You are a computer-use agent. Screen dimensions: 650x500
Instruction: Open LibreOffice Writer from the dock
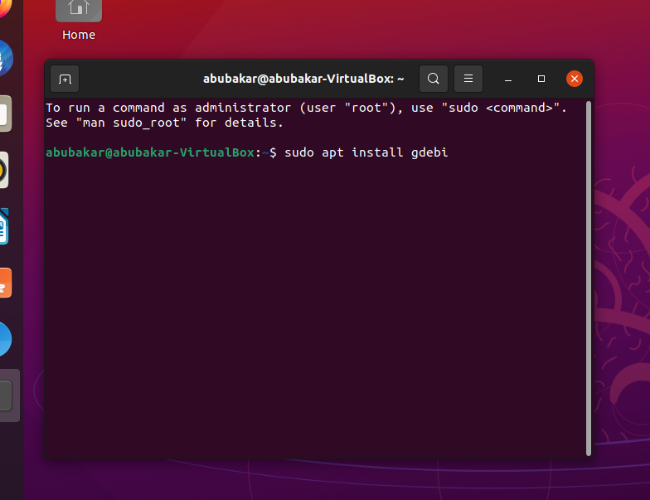click(x=4, y=227)
